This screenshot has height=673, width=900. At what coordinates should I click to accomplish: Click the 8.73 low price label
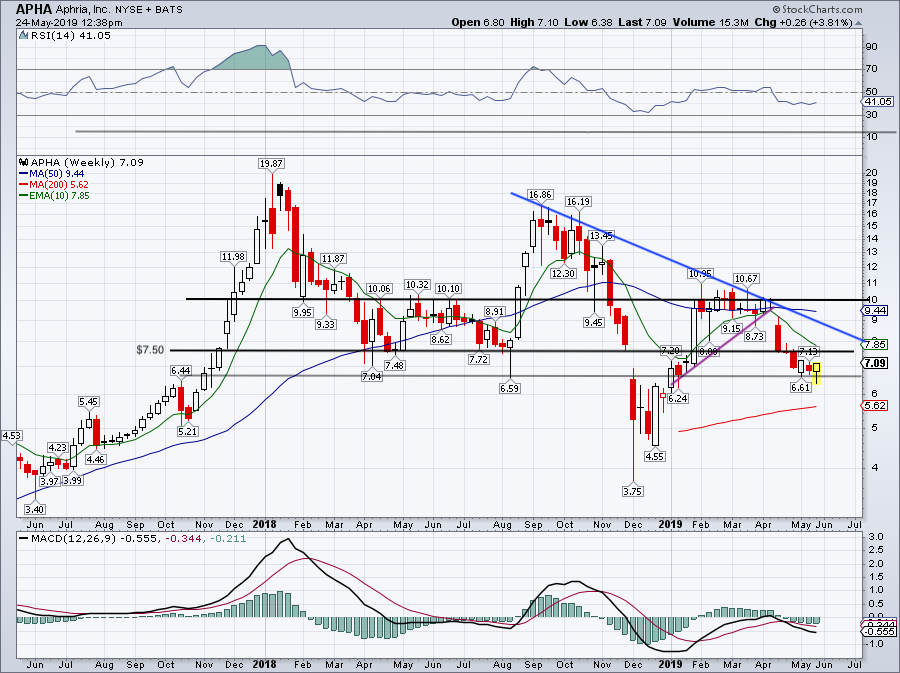tap(754, 336)
